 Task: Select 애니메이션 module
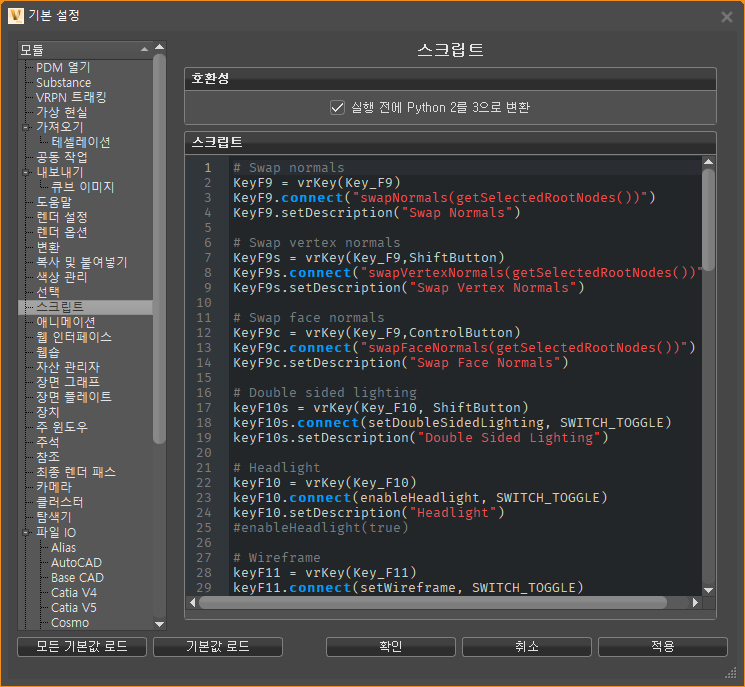(x=66, y=323)
